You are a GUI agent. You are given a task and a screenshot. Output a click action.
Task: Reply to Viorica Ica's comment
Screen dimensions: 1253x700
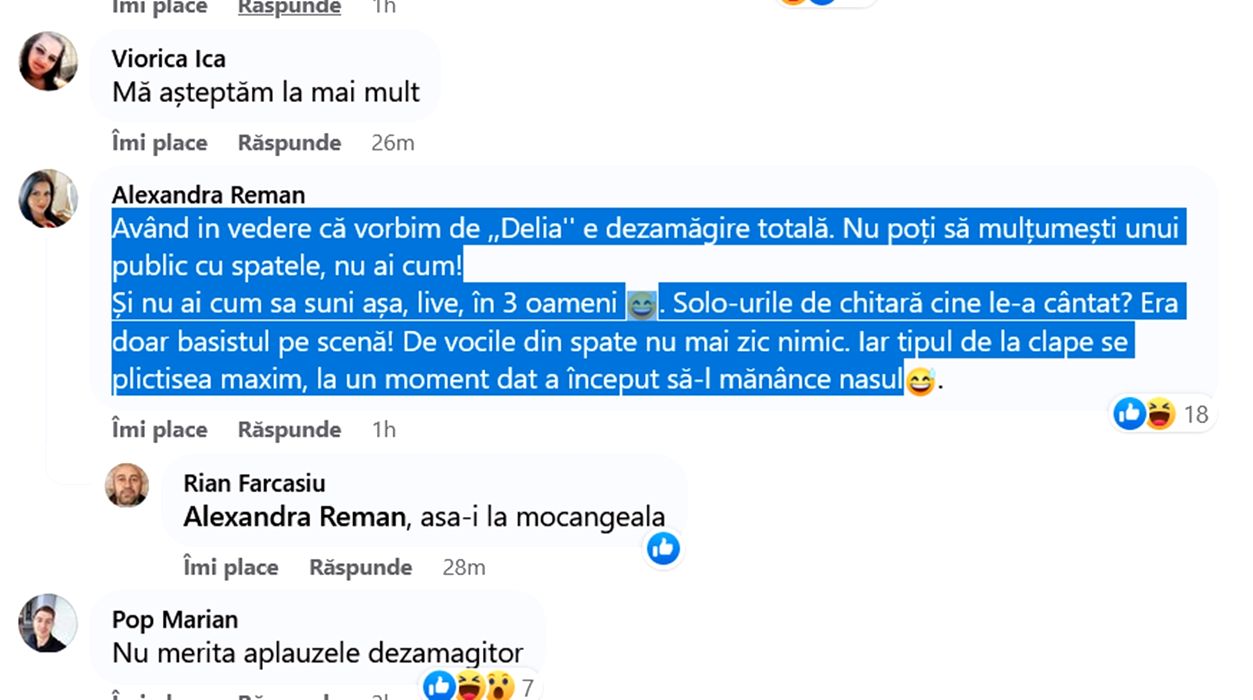pos(289,143)
